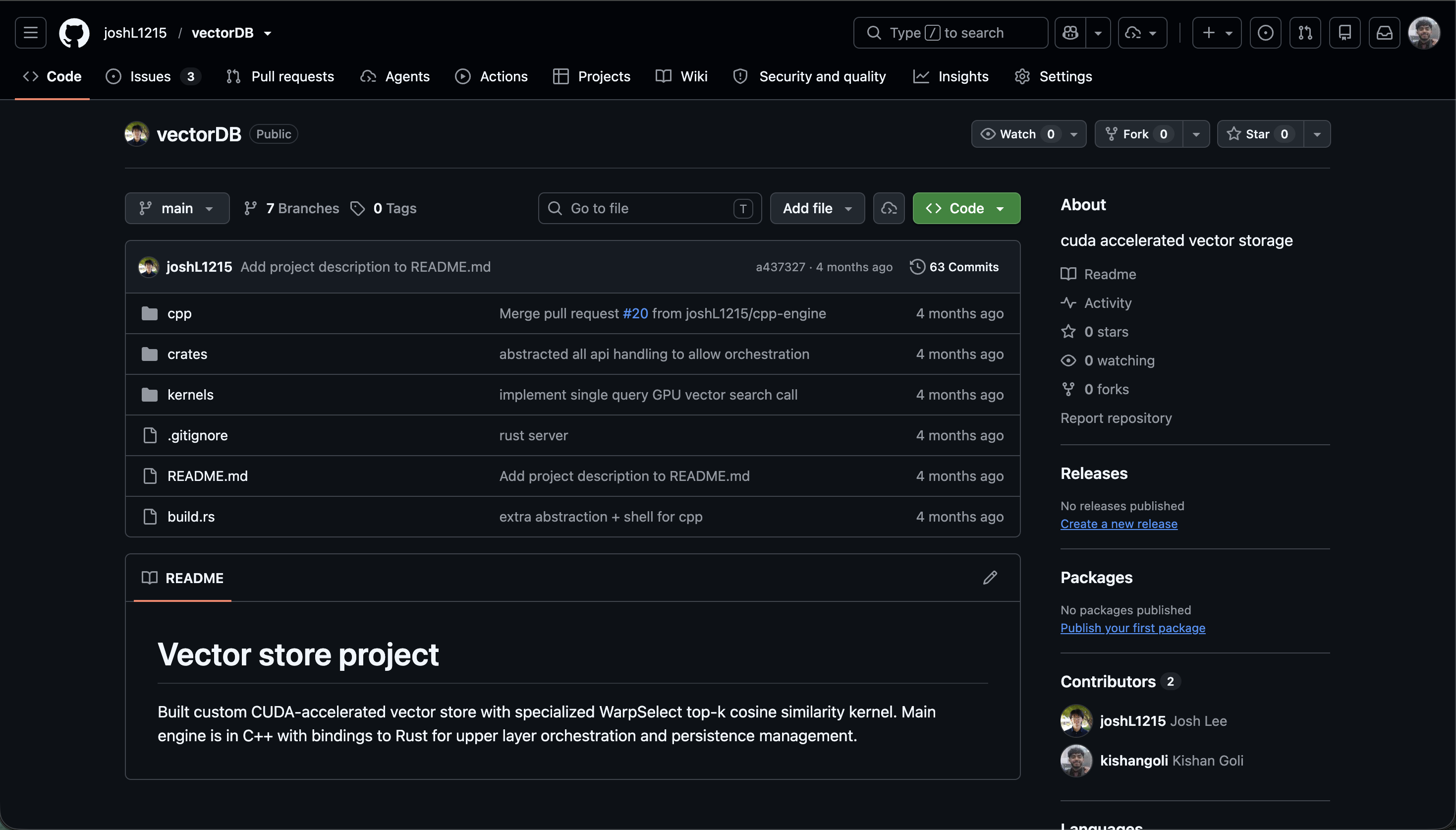Image resolution: width=1456 pixels, height=830 pixels.
Task: Select the Code tab
Action: [x=52, y=76]
